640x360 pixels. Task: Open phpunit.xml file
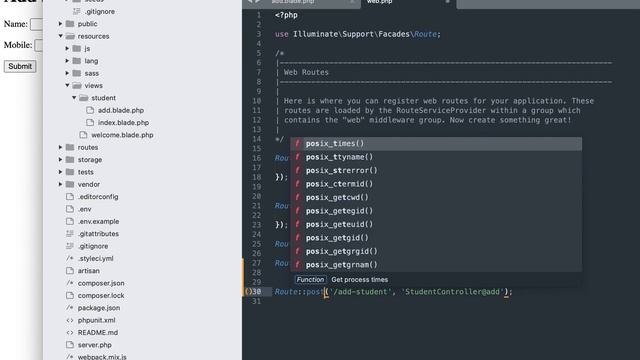point(96,320)
